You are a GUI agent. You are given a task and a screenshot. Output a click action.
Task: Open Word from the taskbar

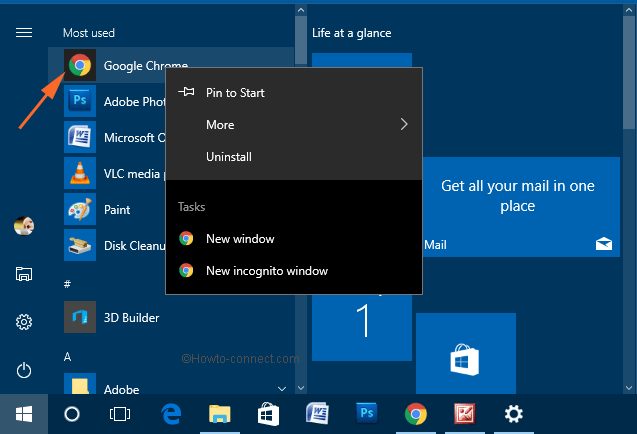click(x=317, y=413)
